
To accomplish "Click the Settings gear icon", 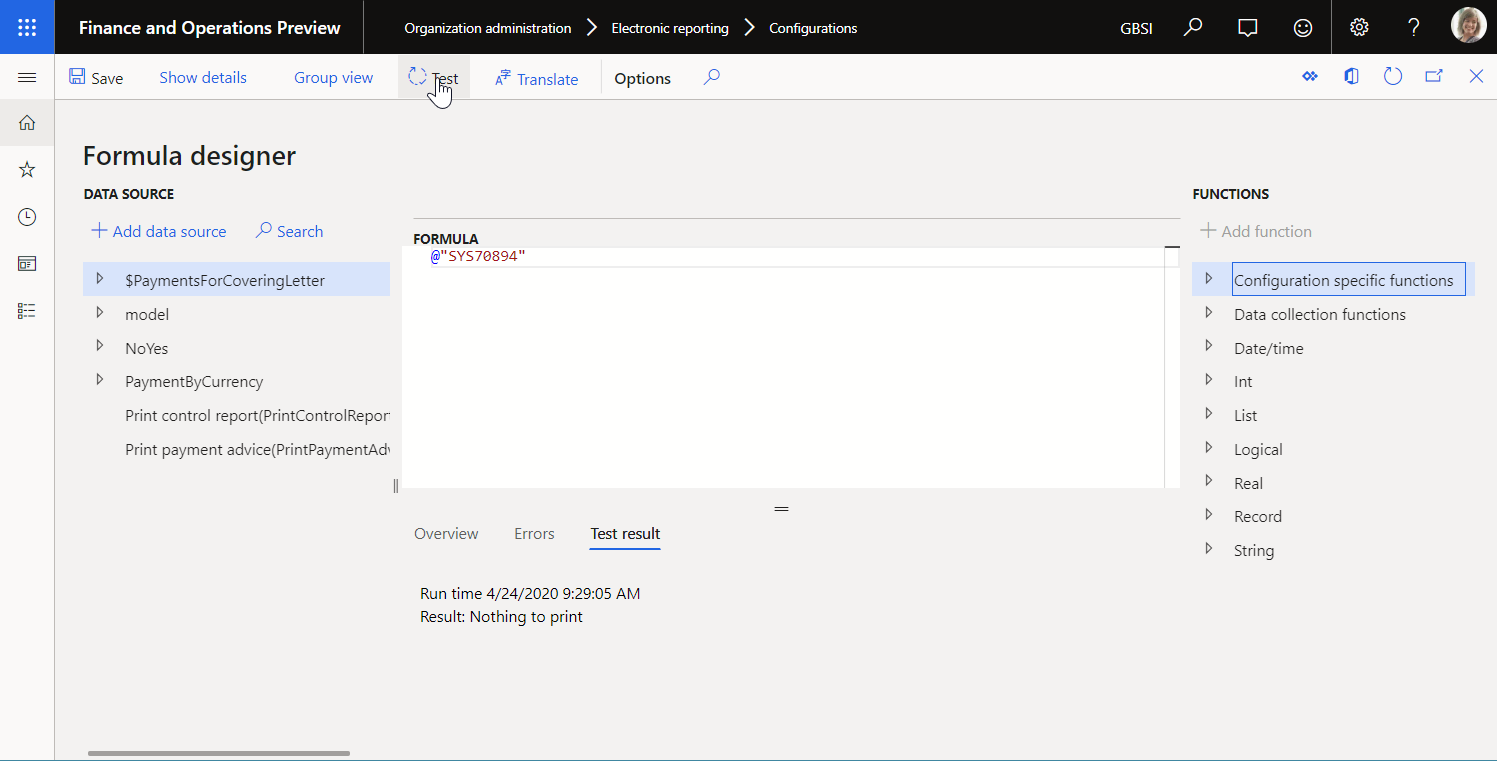I will click(x=1359, y=28).
